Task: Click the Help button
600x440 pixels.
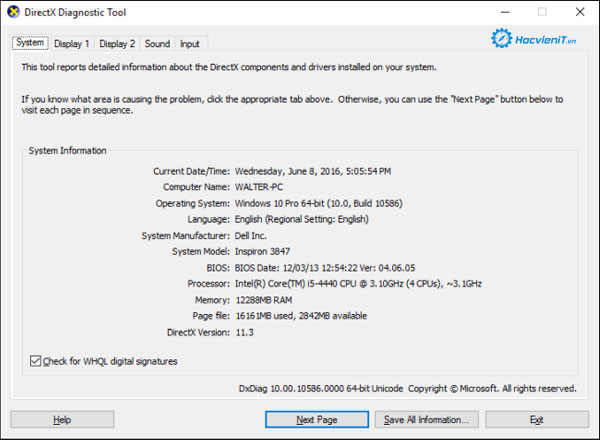Action: pyautogui.click(x=62, y=420)
